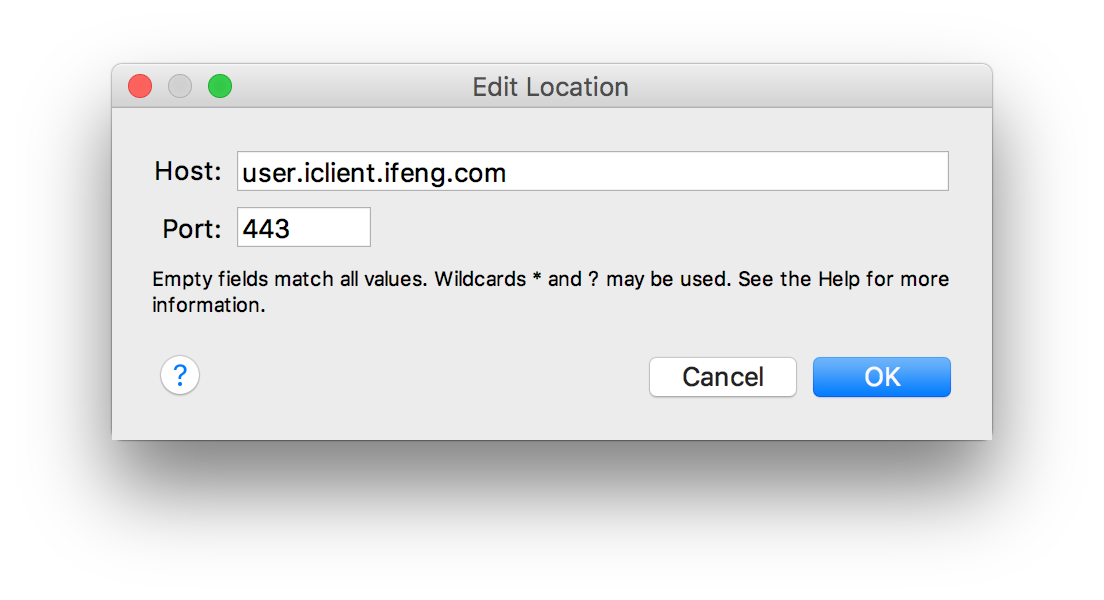Click the word "Help" in the hint text
Screen dimensions: 1104x600
coord(839,279)
